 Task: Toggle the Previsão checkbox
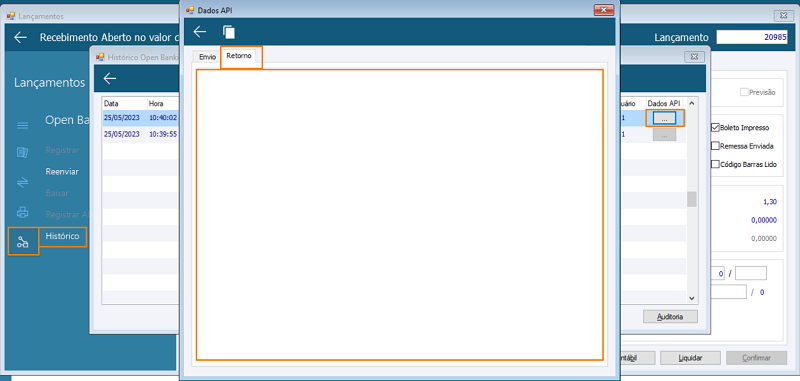pos(744,92)
